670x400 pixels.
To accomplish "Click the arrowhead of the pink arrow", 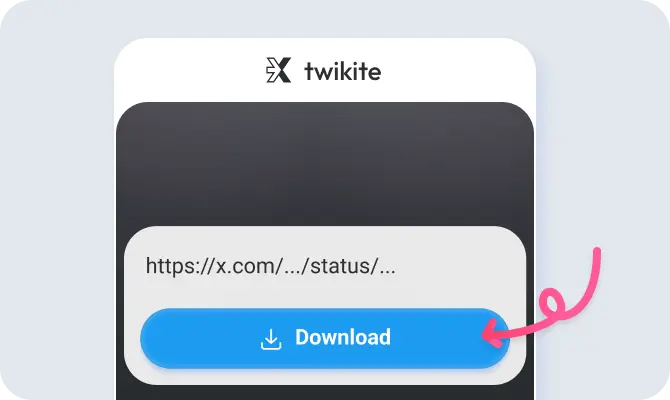I will (491, 334).
